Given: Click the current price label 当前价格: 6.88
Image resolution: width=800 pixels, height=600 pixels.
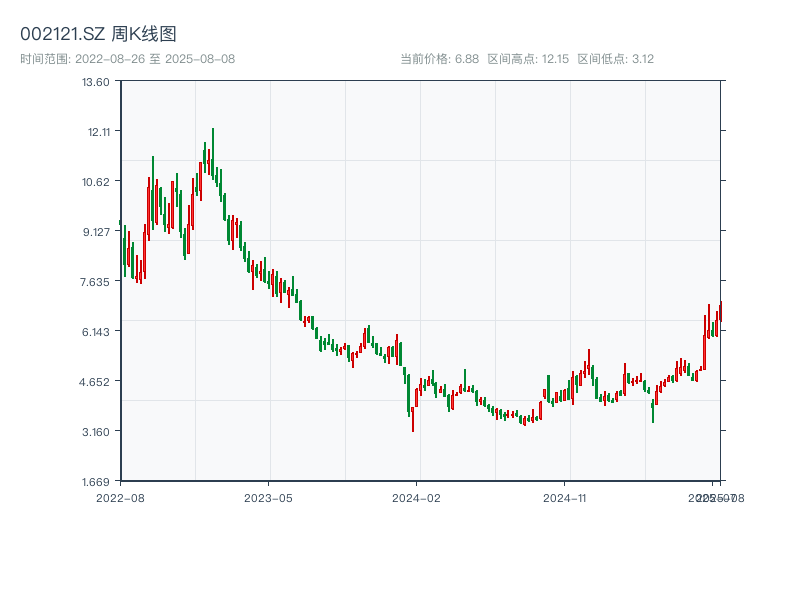Looking at the screenshot, I should pos(439,59).
